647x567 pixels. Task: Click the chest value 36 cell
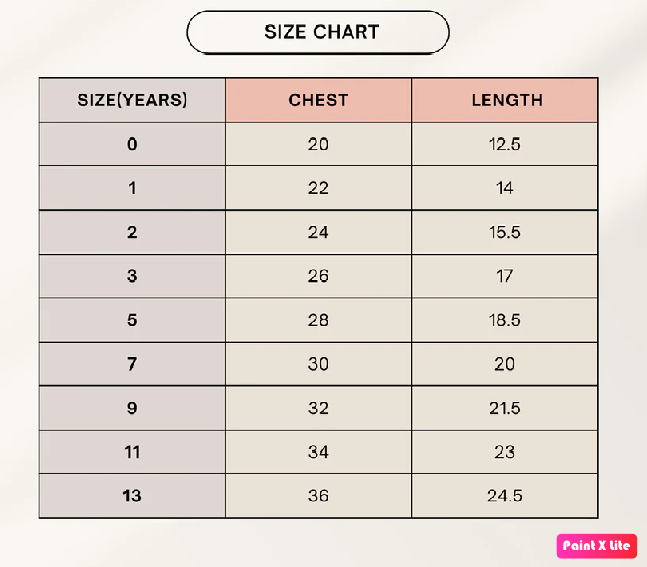pyautogui.click(x=318, y=496)
